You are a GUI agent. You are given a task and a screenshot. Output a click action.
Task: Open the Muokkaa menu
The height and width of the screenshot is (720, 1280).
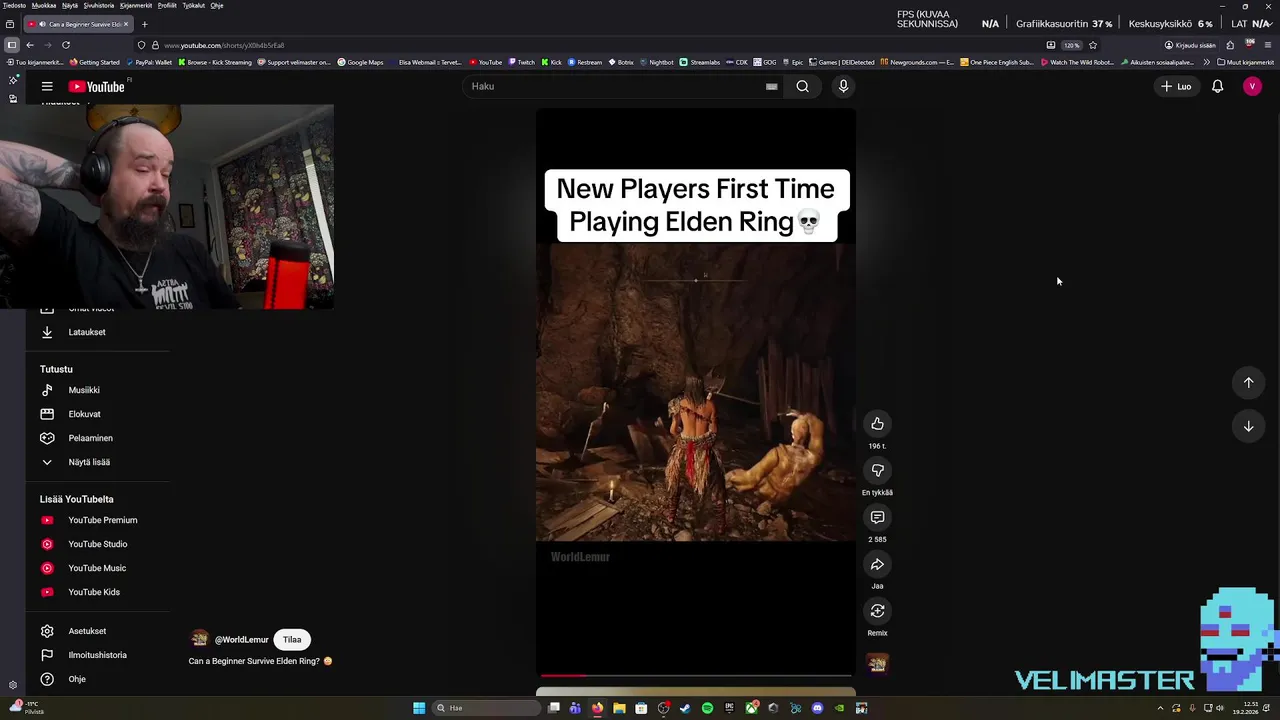pos(43,5)
